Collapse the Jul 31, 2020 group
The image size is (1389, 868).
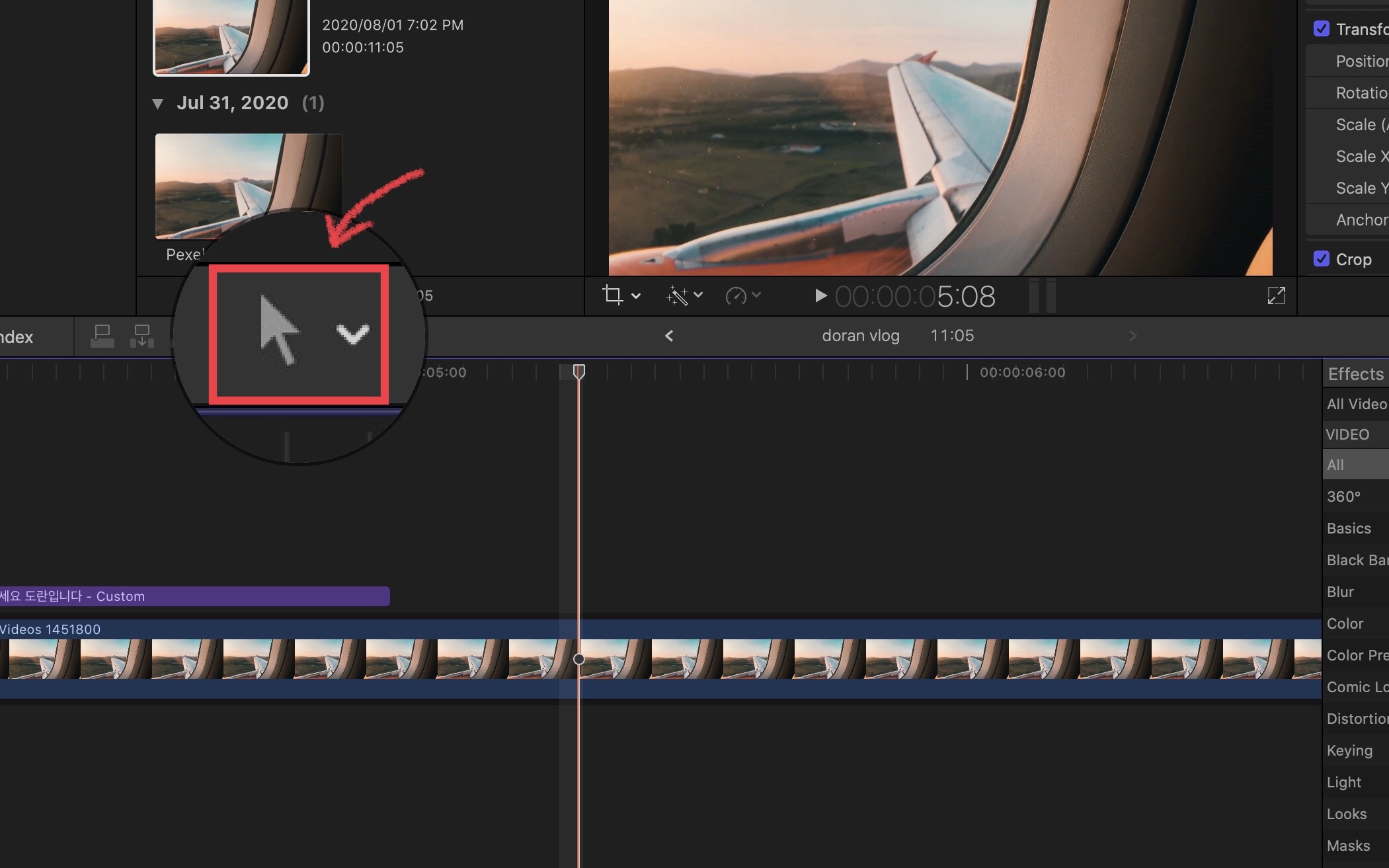pos(157,103)
